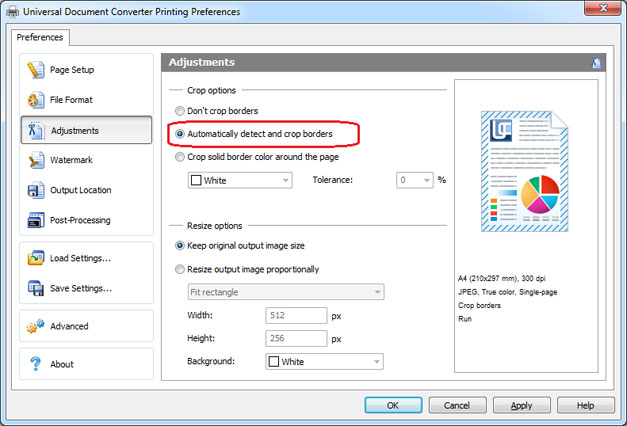Select Automatically detect and crop borders
The height and width of the screenshot is (426, 627).
pyautogui.click(x=180, y=134)
